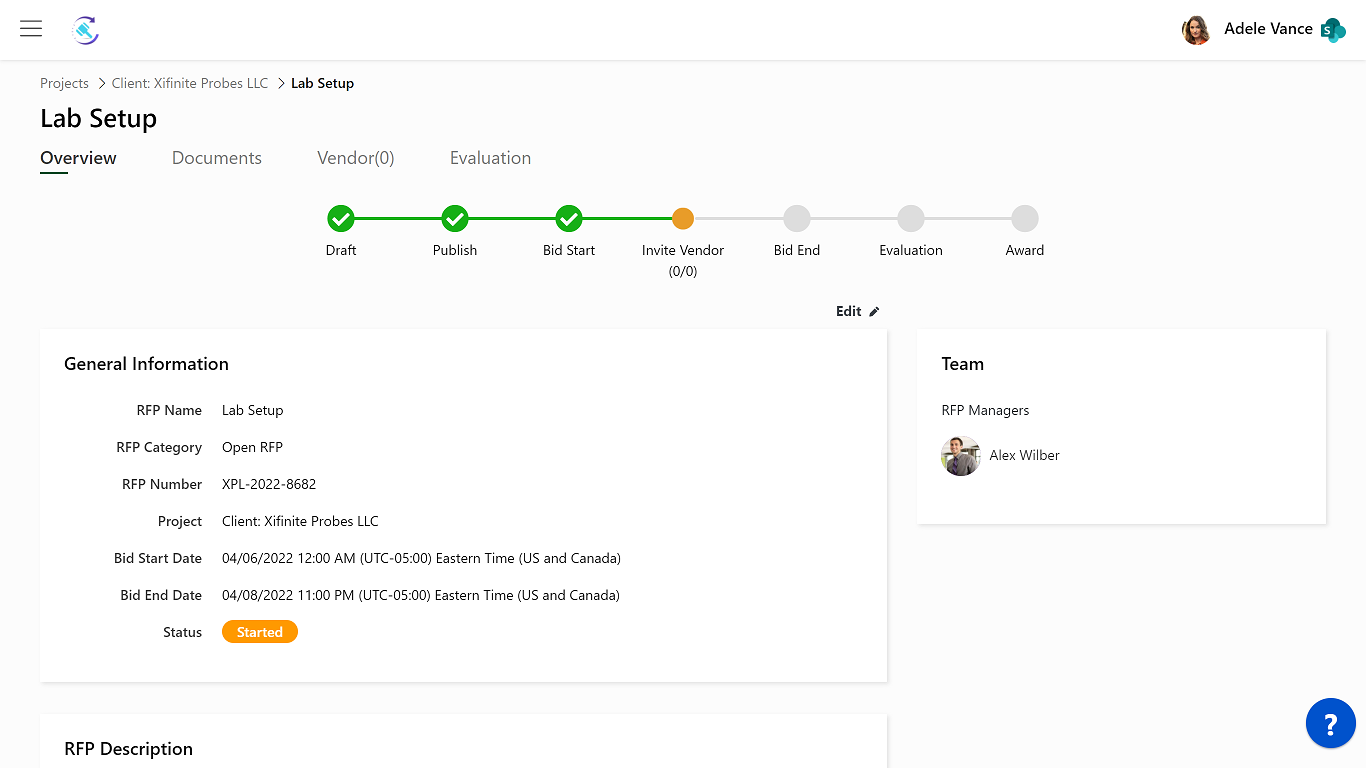This screenshot has width=1366, height=768.
Task: Open the Vendor(0) tab
Action: point(356,158)
